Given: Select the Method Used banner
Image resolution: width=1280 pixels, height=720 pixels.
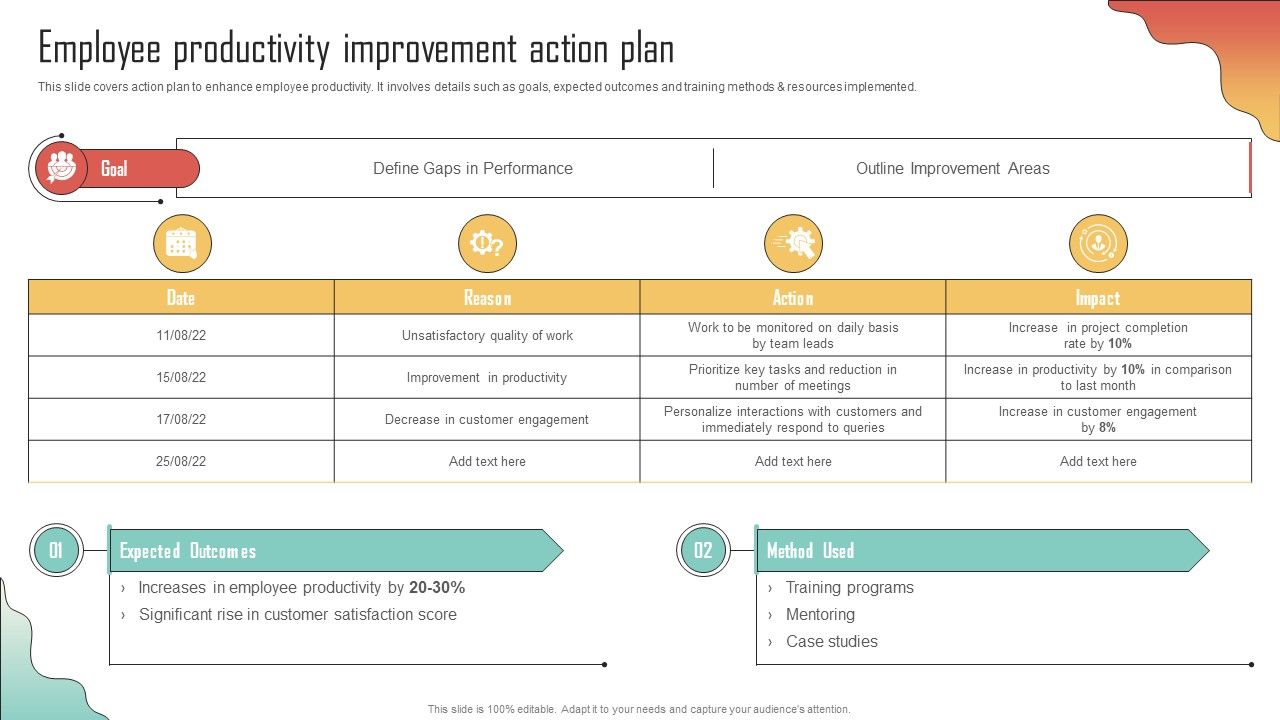Looking at the screenshot, I should (x=982, y=551).
